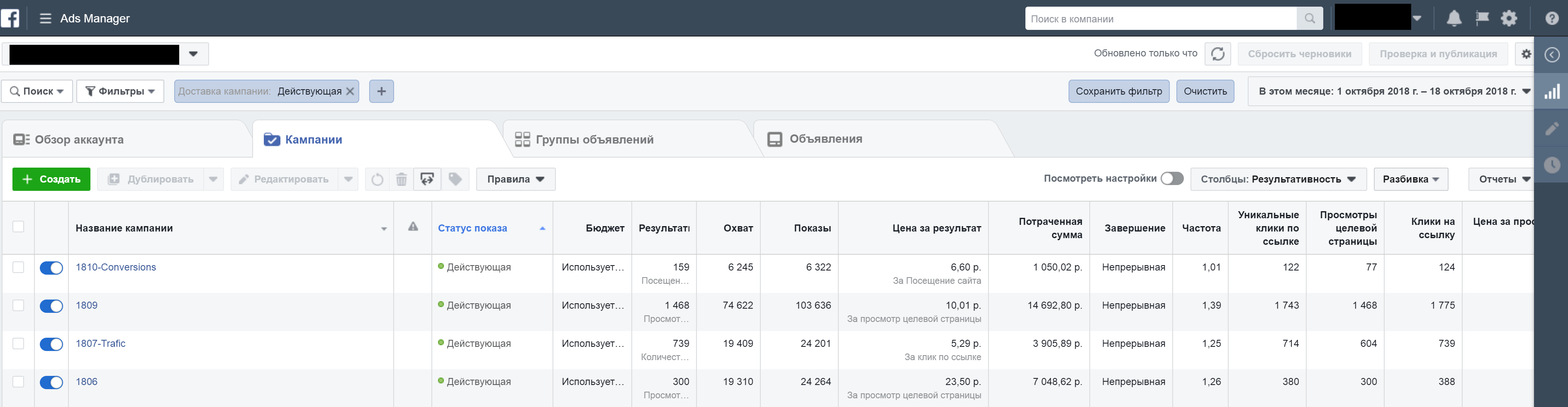This screenshot has height=407, width=1568.
Task: Click the Создать button
Action: click(x=51, y=180)
